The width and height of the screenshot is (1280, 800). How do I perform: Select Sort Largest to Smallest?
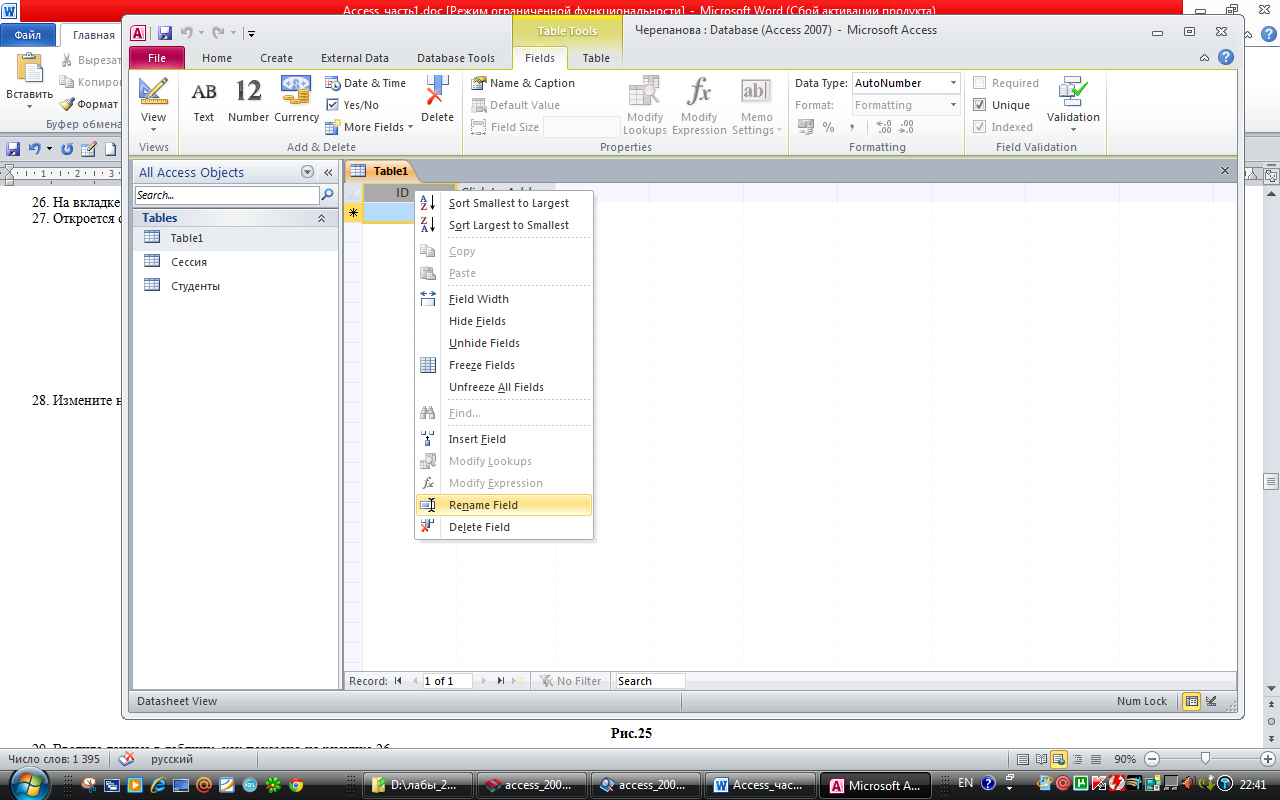(x=504, y=225)
